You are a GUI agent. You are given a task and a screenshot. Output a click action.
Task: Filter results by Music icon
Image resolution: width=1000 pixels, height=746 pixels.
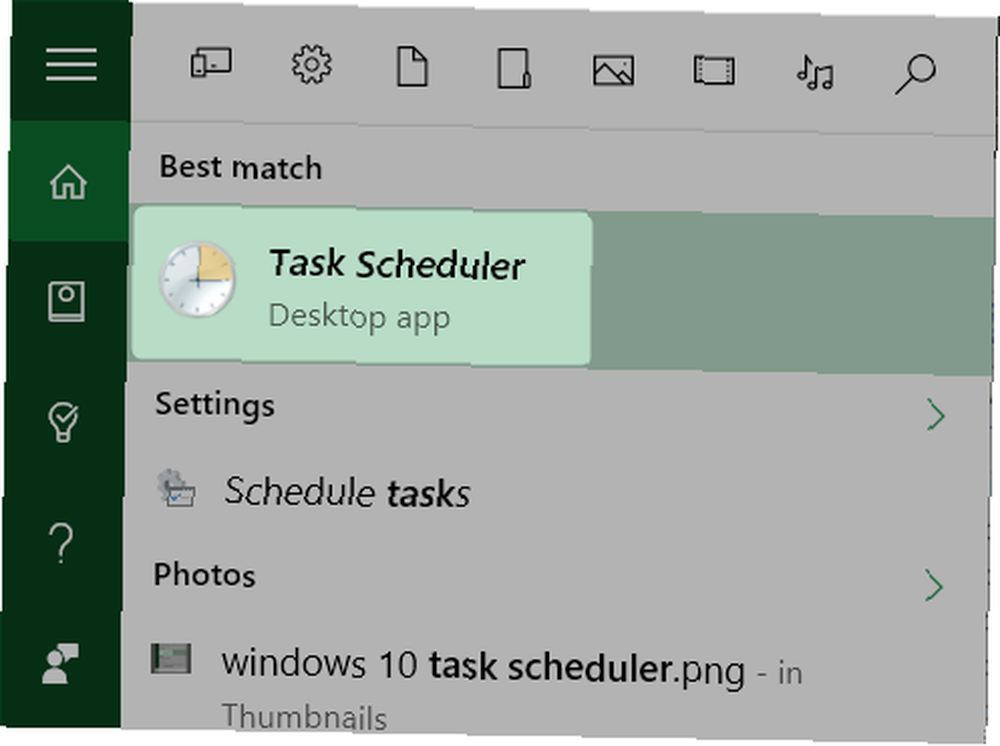[815, 72]
